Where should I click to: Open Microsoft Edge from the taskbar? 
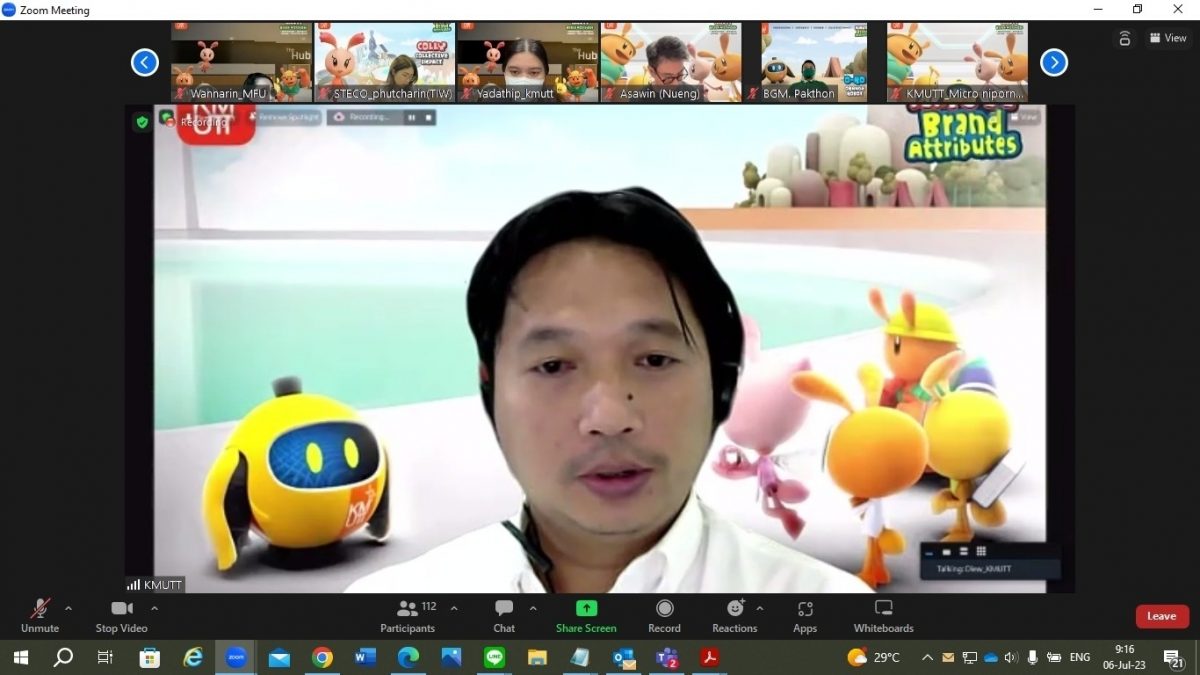(x=408, y=657)
